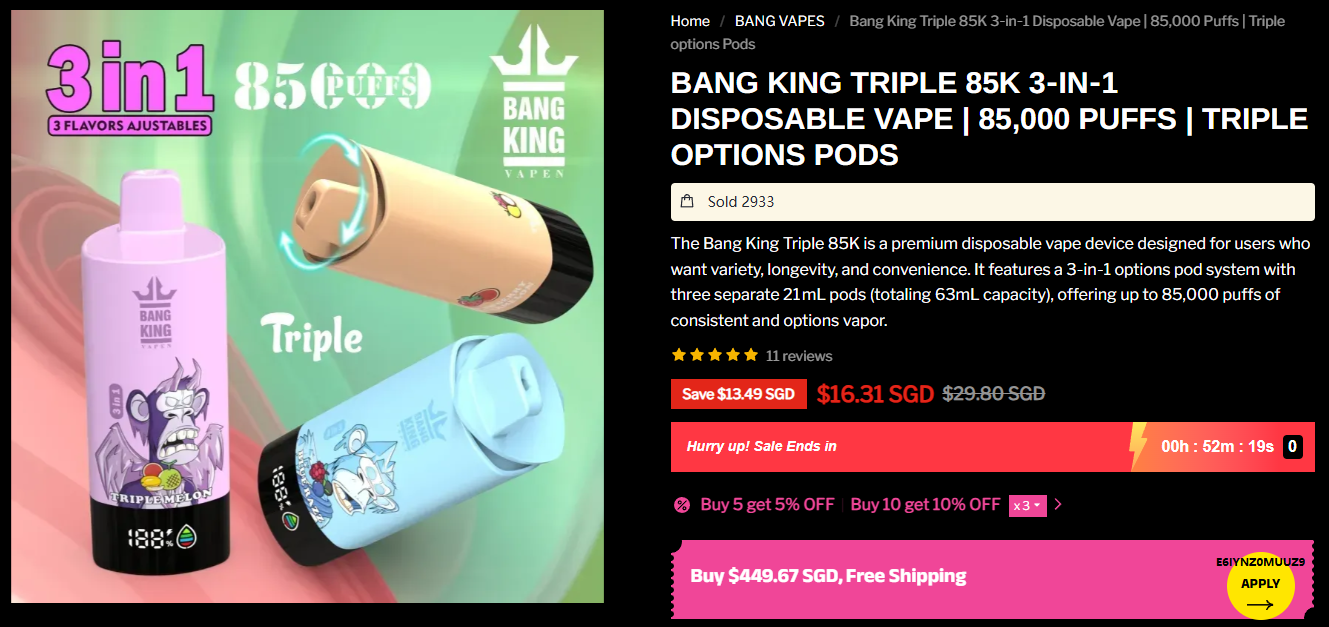This screenshot has width=1329, height=627.
Task: Open the x3 discount tiers dropdown
Action: pos(1028,505)
